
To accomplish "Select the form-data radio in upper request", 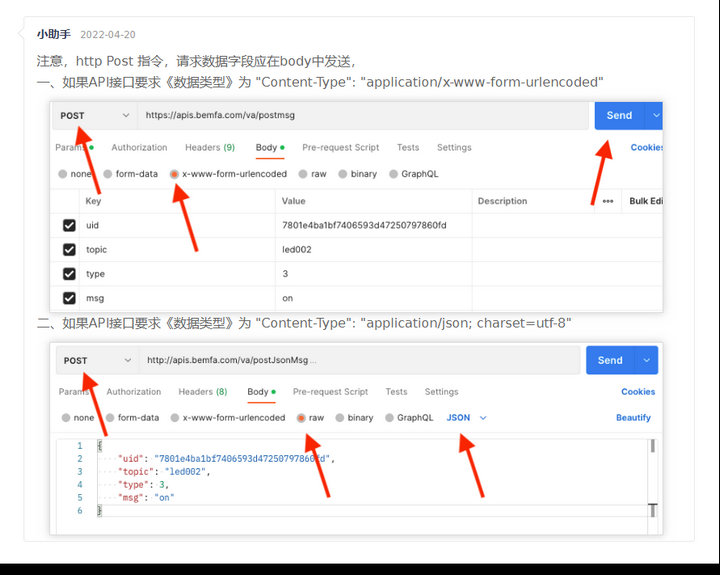I will (130, 174).
